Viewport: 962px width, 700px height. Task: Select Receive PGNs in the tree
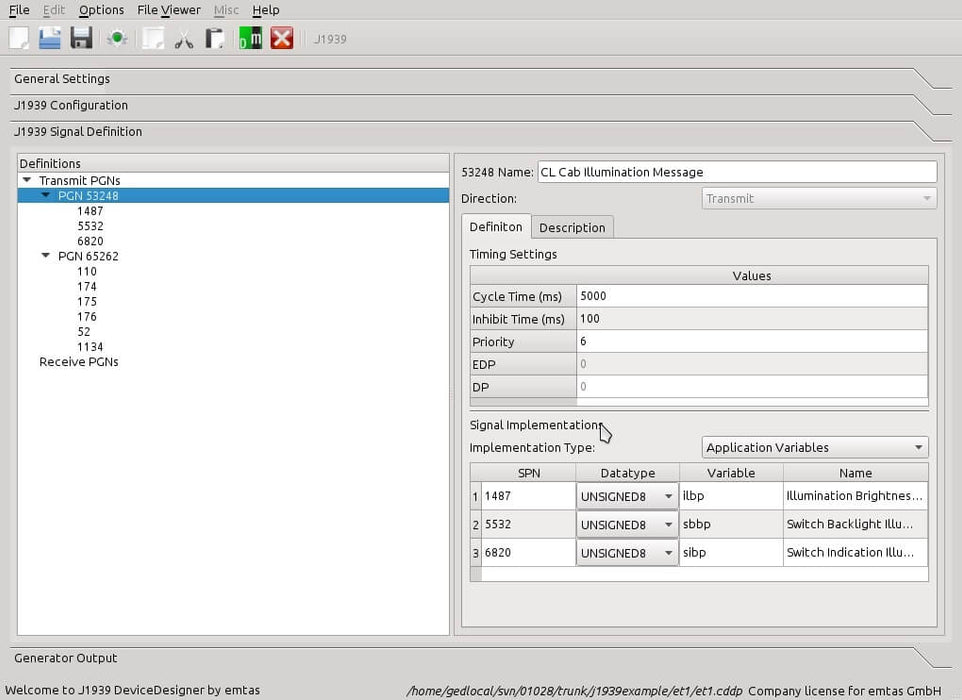coord(78,362)
